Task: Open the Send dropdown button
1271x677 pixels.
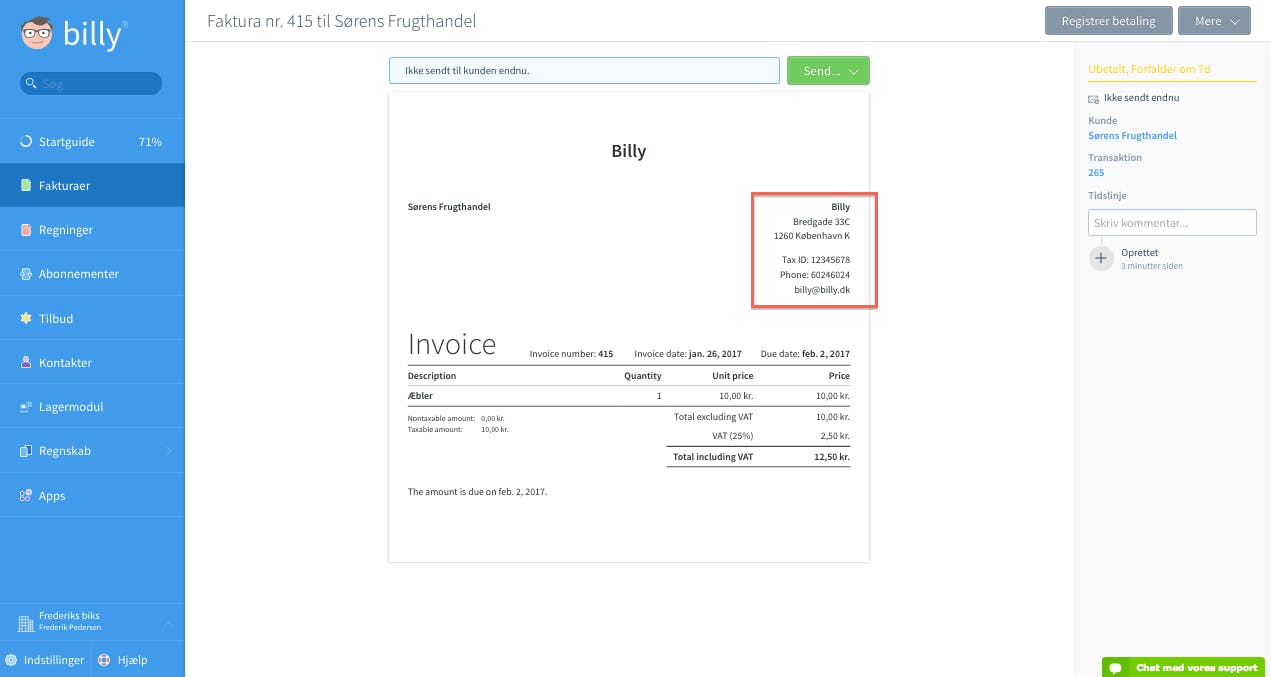Action: click(x=828, y=71)
